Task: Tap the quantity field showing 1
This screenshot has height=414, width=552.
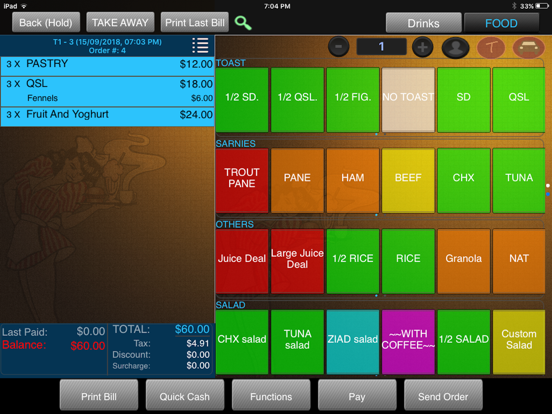Action: coord(381,46)
